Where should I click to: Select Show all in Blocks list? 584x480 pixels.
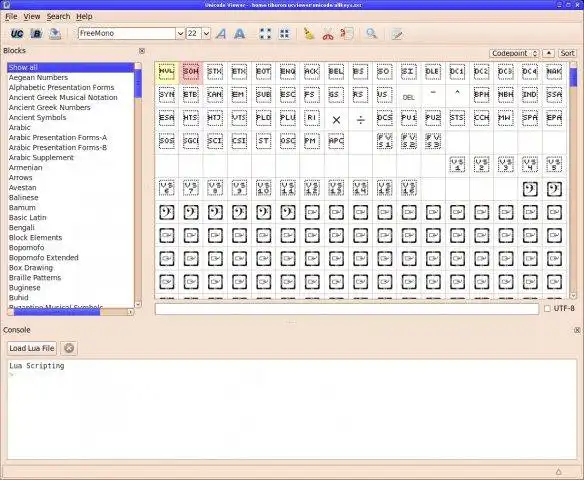click(70, 67)
